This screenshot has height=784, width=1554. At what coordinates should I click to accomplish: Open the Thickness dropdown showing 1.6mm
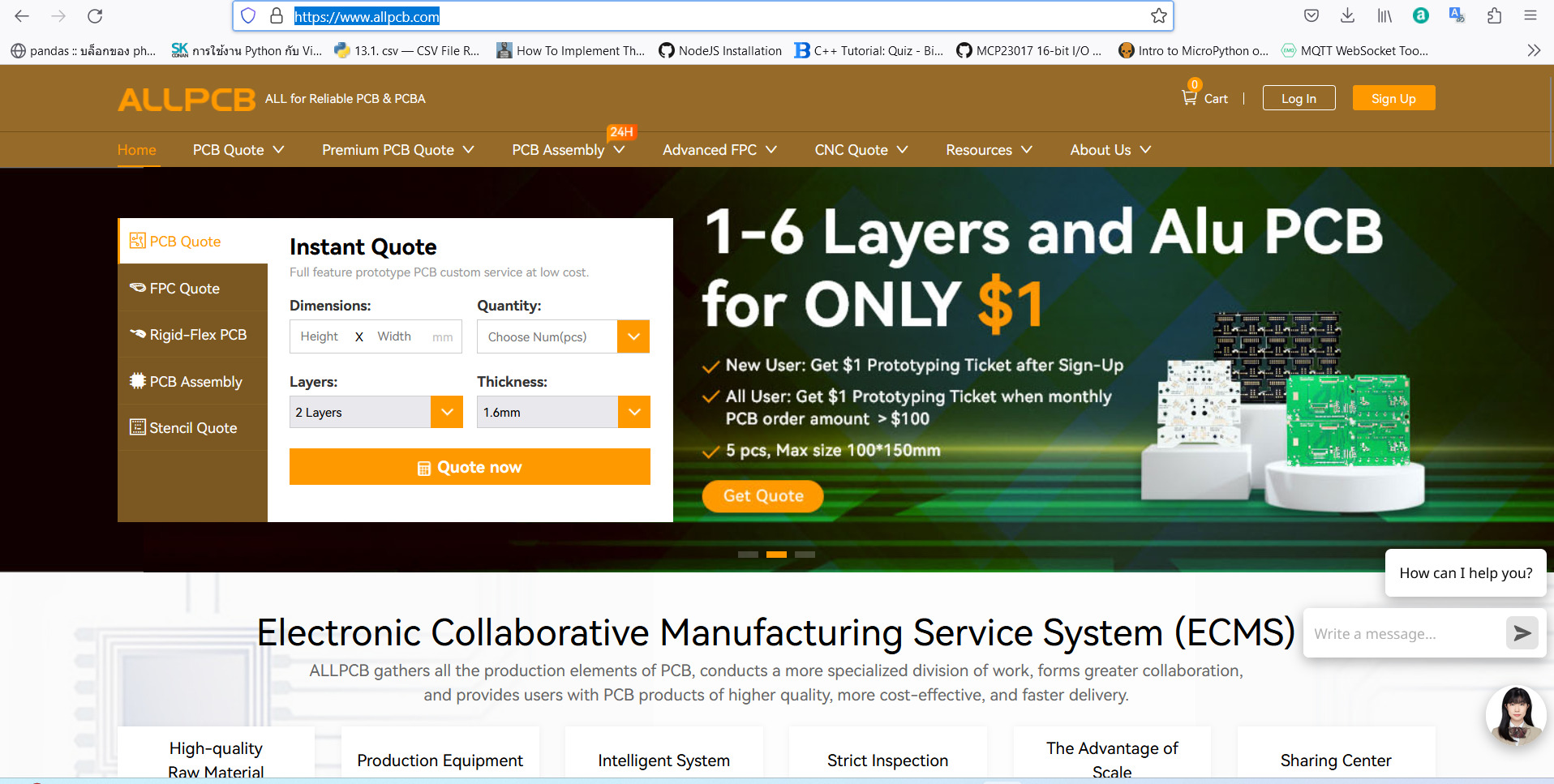tap(563, 412)
